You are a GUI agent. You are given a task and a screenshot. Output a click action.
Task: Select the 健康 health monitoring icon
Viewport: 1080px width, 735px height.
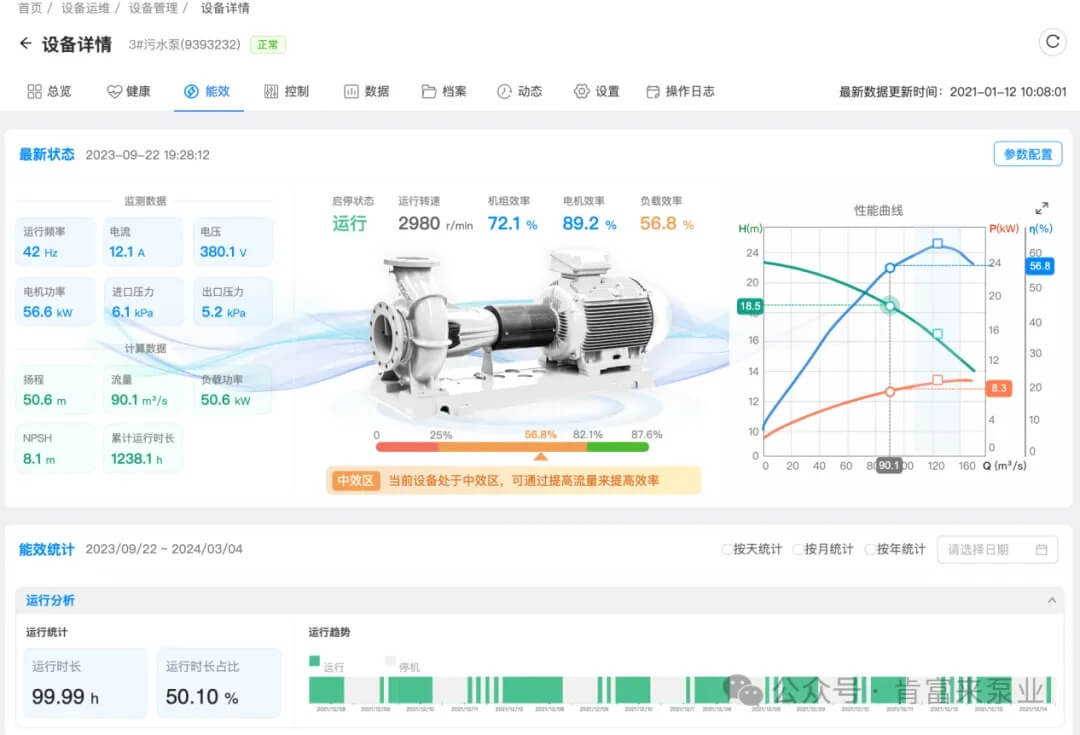[x=113, y=91]
